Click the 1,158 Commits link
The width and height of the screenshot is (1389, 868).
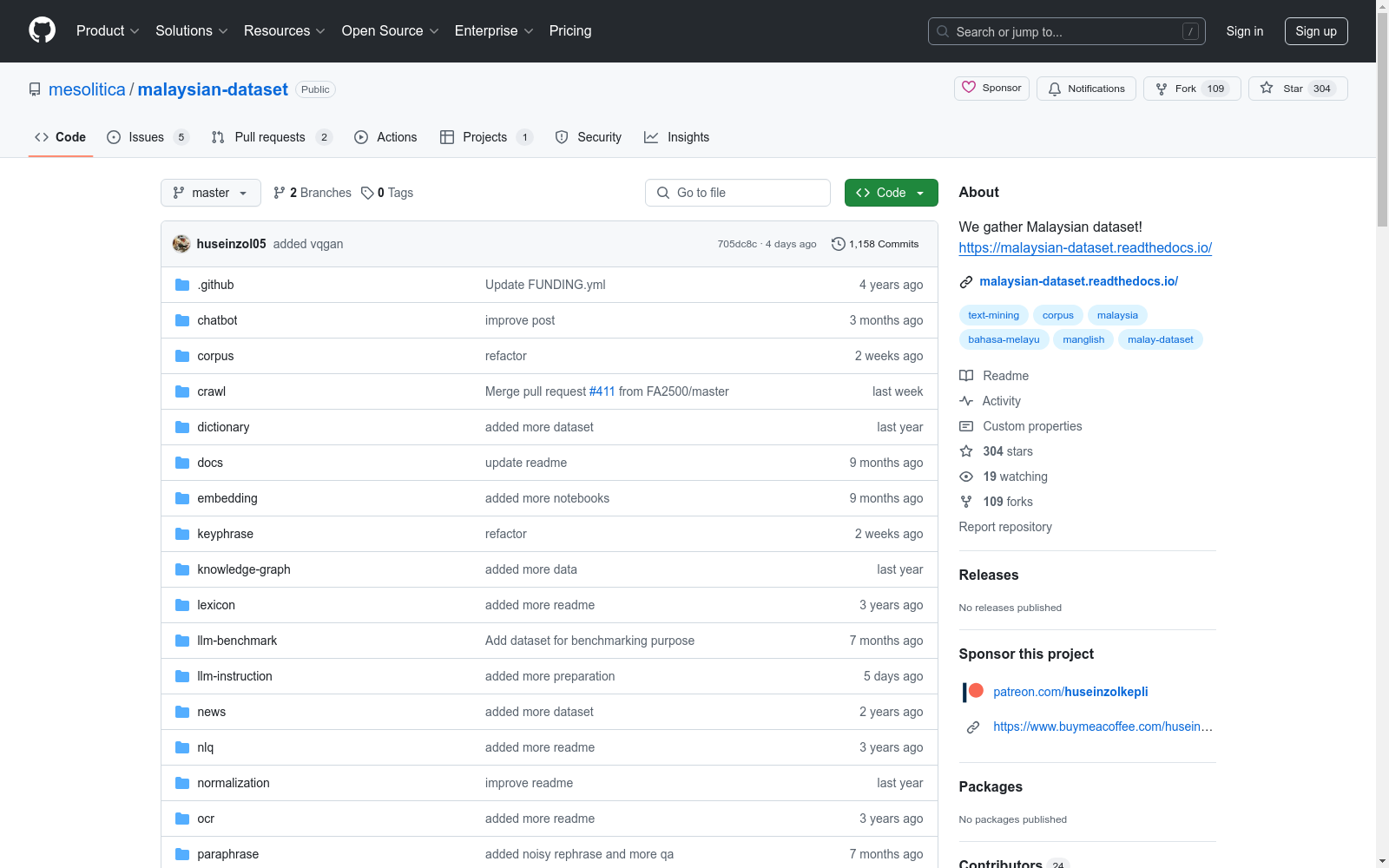click(x=875, y=244)
